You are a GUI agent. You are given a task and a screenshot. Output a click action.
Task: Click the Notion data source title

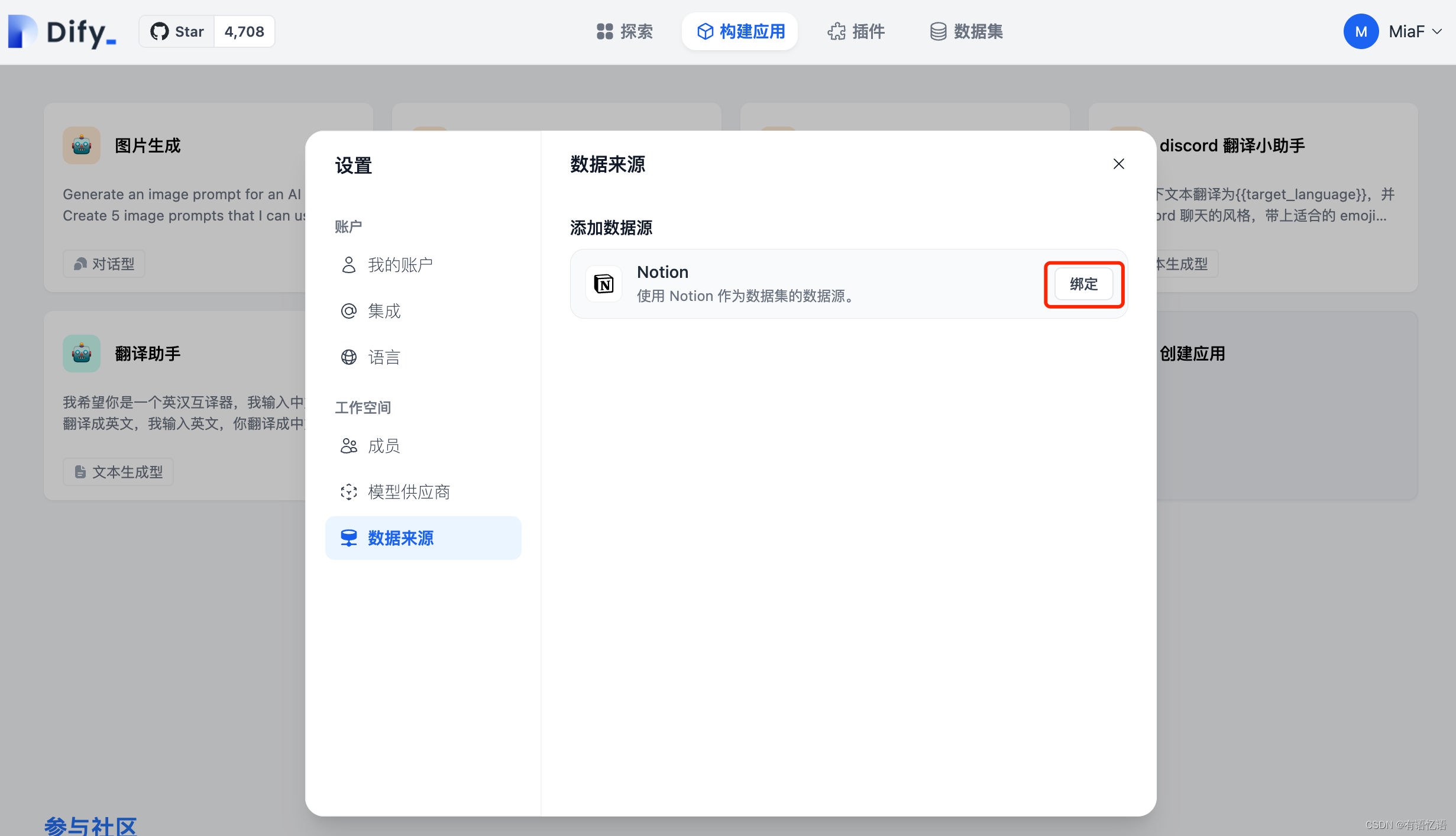[x=662, y=272]
